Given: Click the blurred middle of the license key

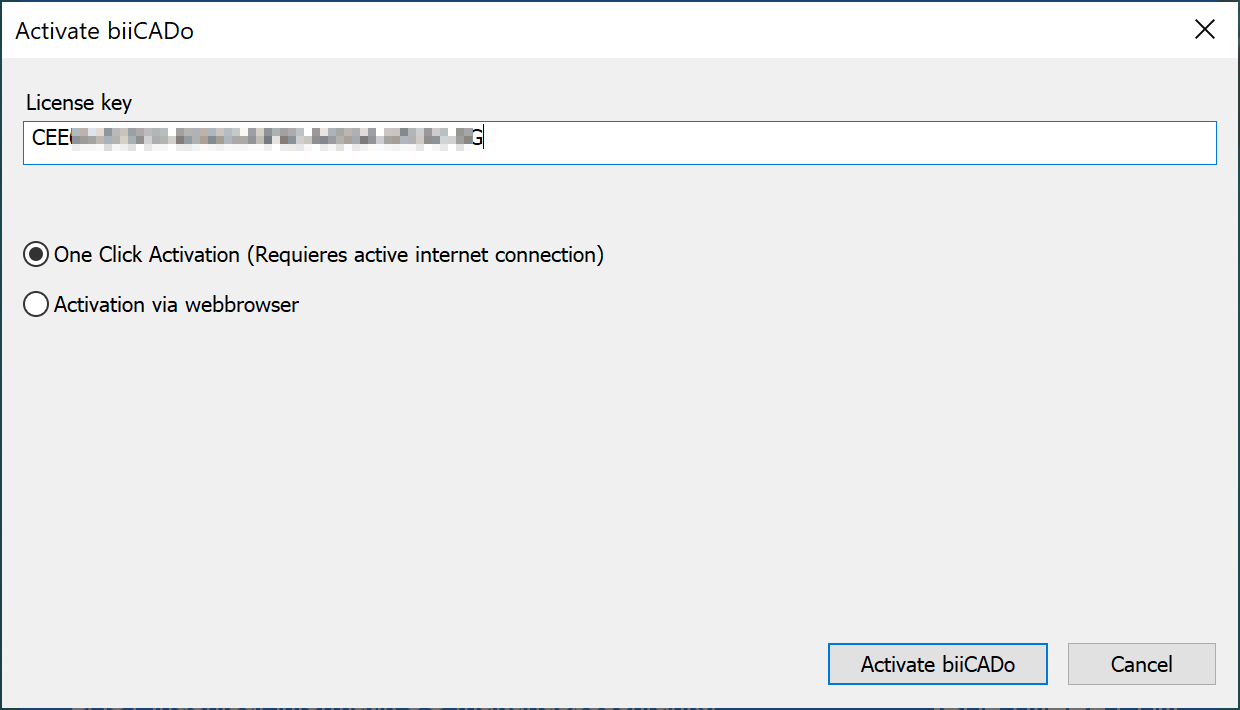Looking at the screenshot, I should [x=270, y=139].
